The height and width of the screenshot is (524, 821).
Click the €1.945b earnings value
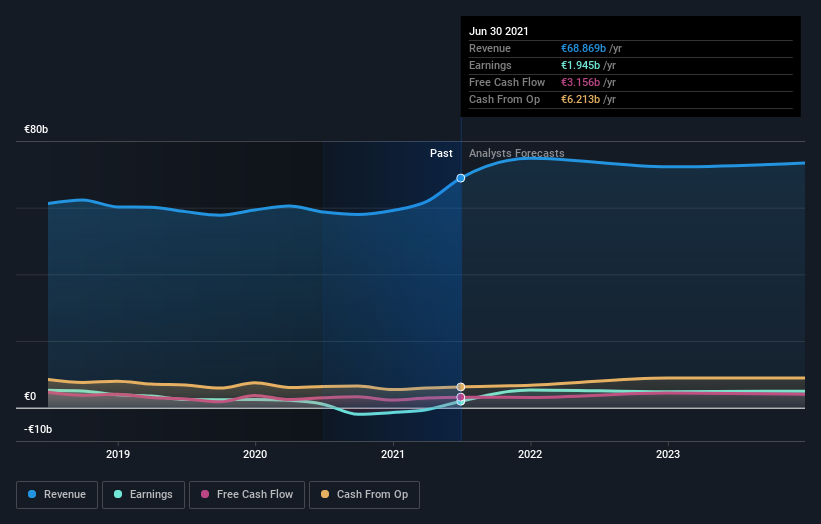pyautogui.click(x=581, y=65)
